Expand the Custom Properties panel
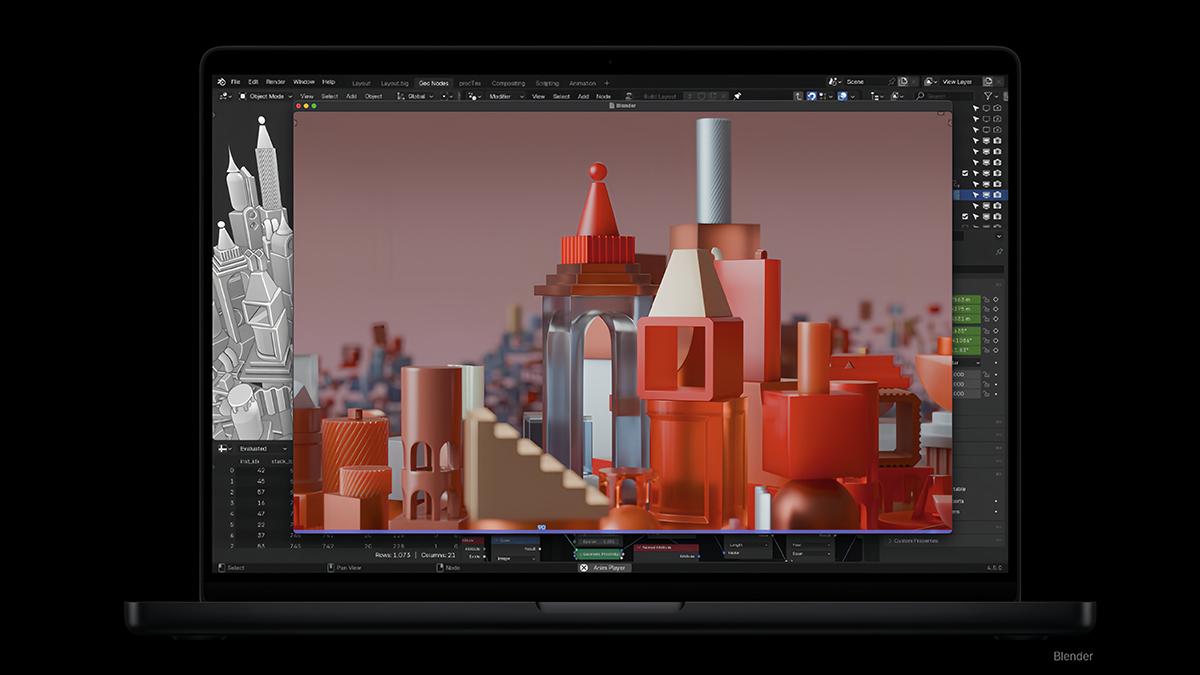 coord(914,541)
